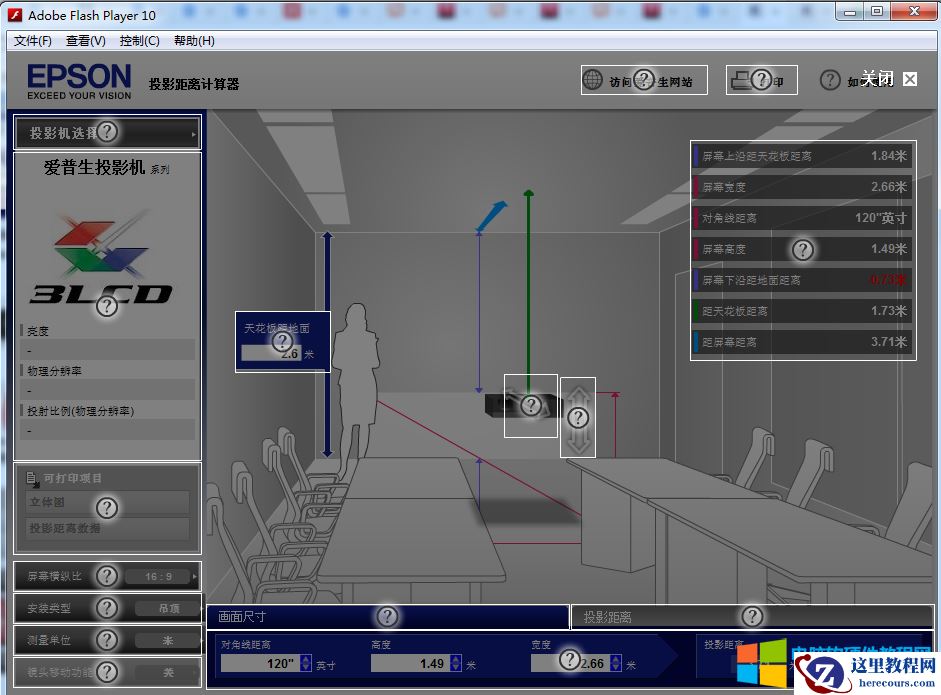
Task: Click the 屏幕上沿距天花板距离 1.84米 row
Action: point(802,156)
